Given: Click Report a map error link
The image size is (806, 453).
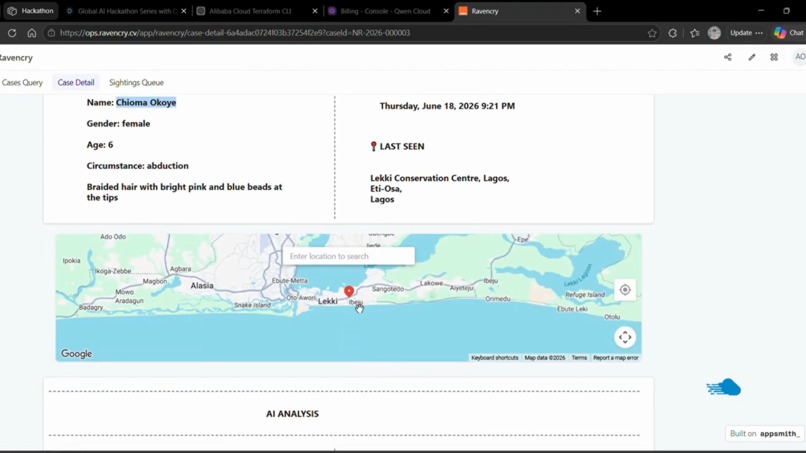Looking at the screenshot, I should pos(615,357).
